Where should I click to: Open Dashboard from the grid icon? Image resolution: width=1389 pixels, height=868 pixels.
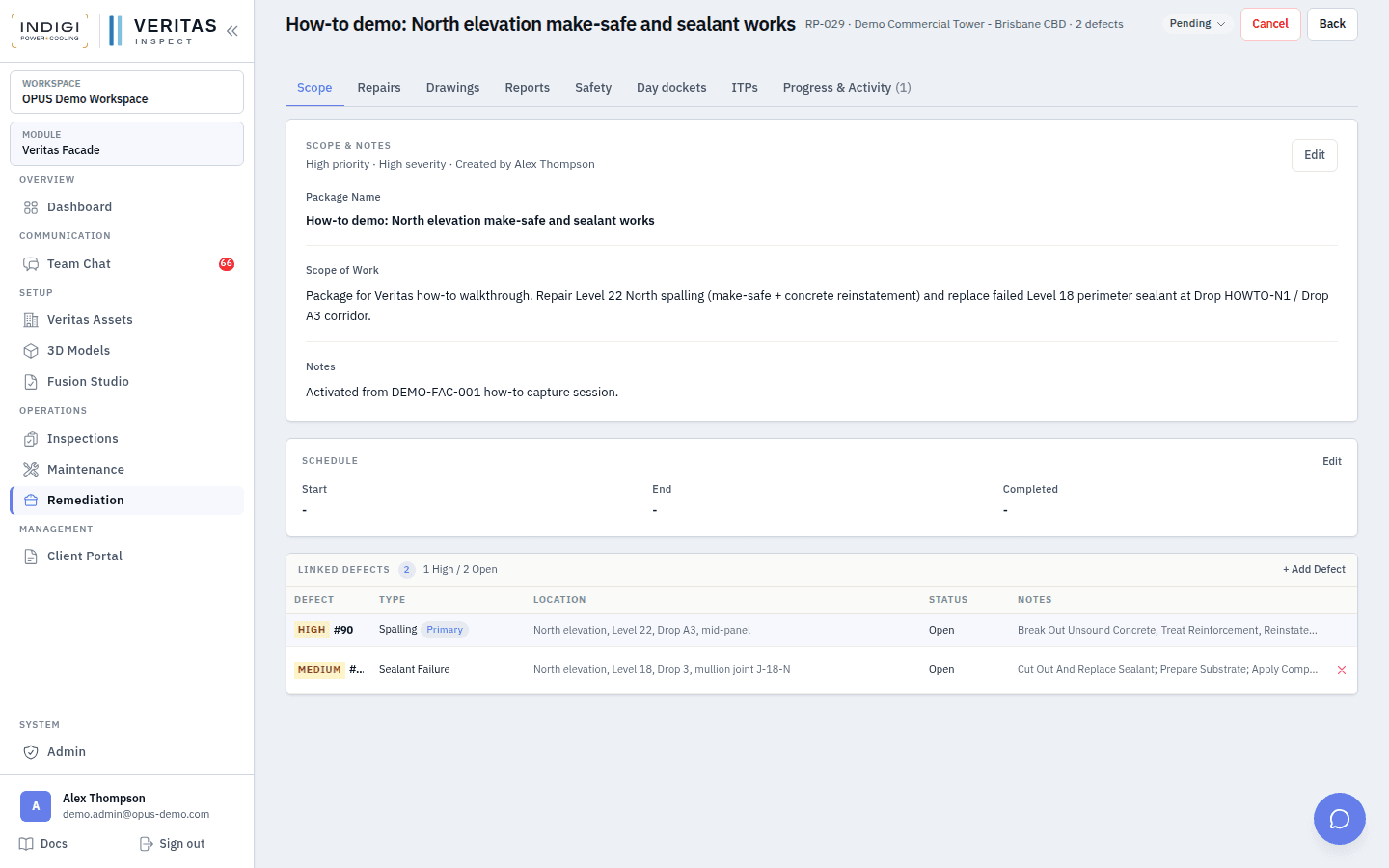[x=31, y=207]
